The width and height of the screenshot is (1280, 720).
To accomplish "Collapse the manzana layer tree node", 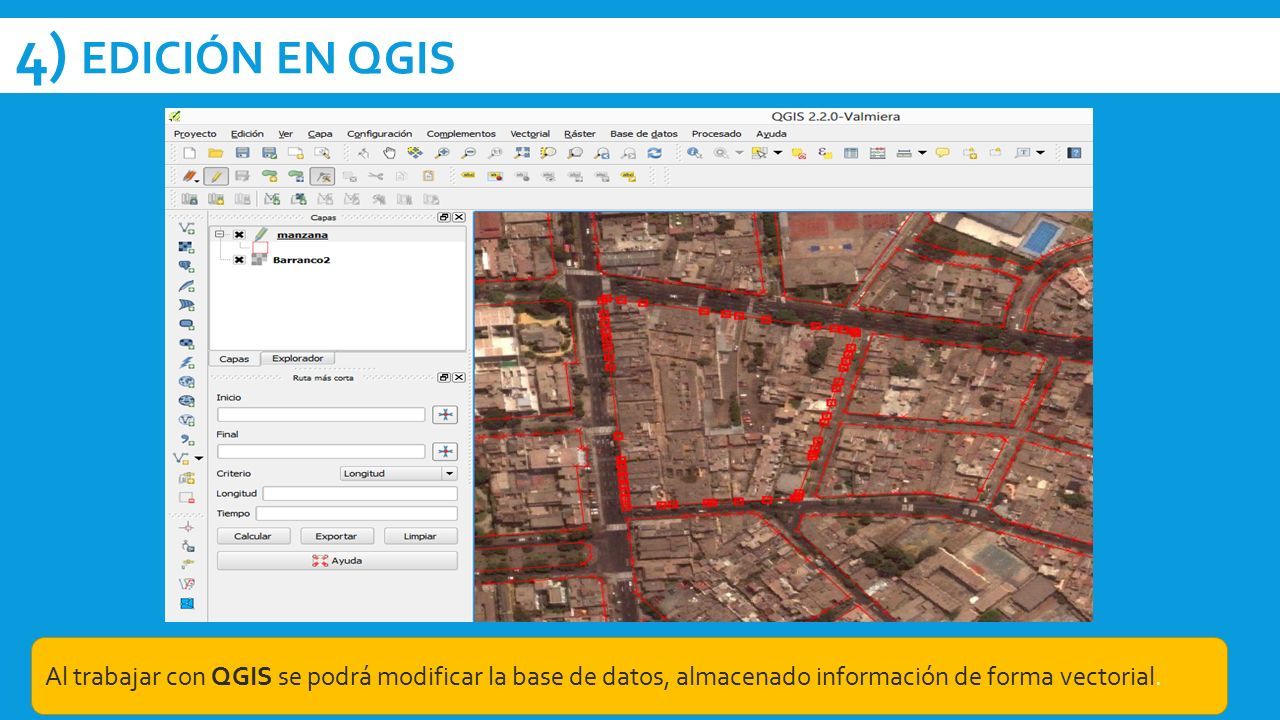I will pyautogui.click(x=219, y=235).
